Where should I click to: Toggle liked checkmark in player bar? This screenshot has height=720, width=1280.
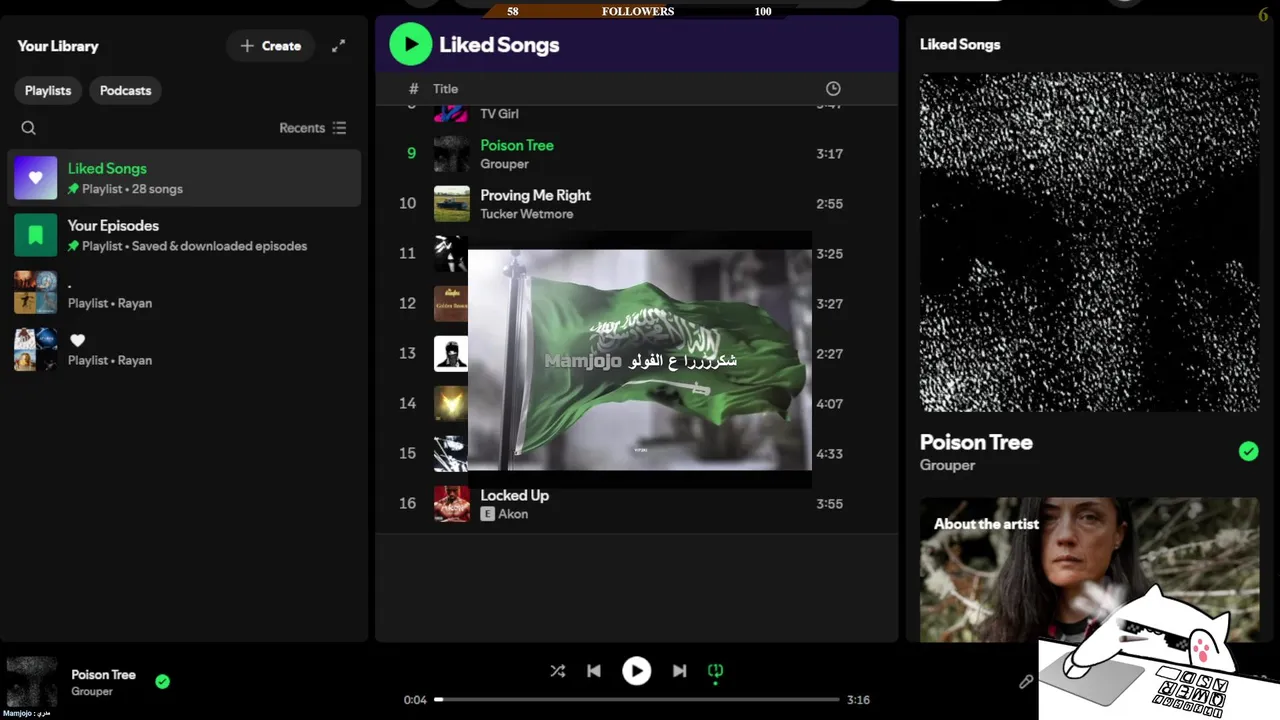pos(162,682)
